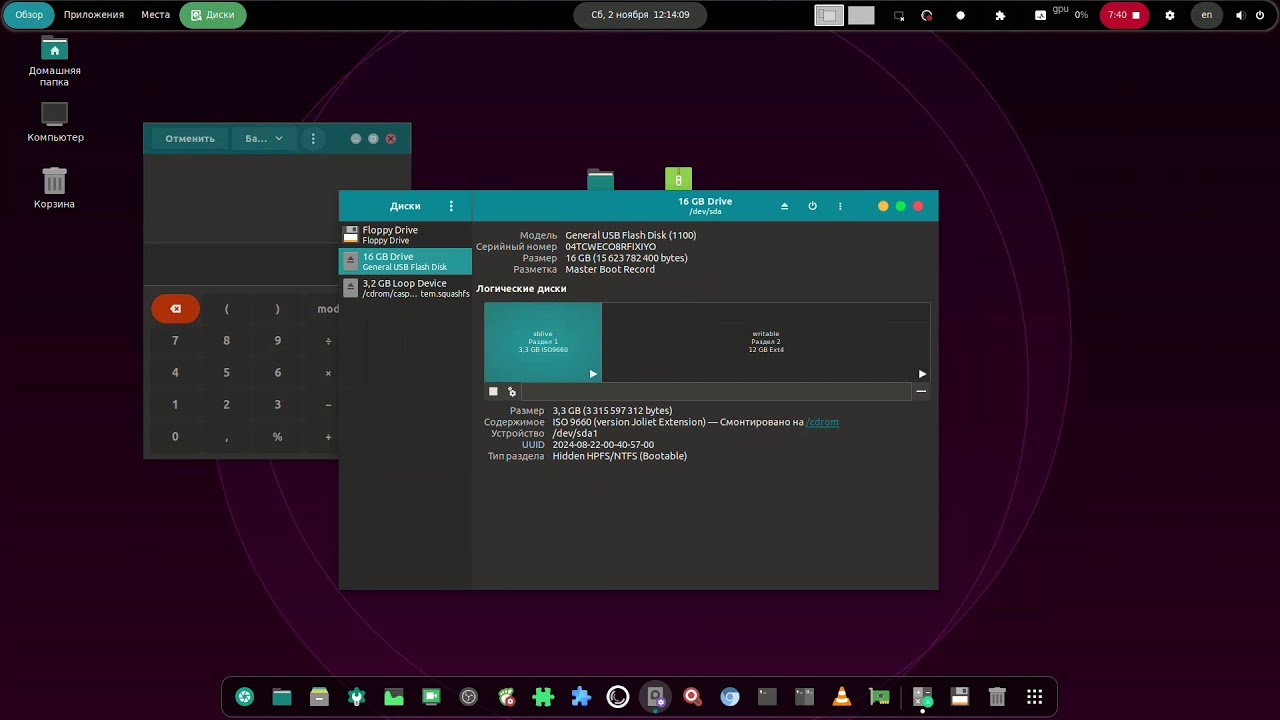Viewport: 1280px width, 720px height.
Task: Open the Обзор activities overview
Action: pyautogui.click(x=29, y=15)
